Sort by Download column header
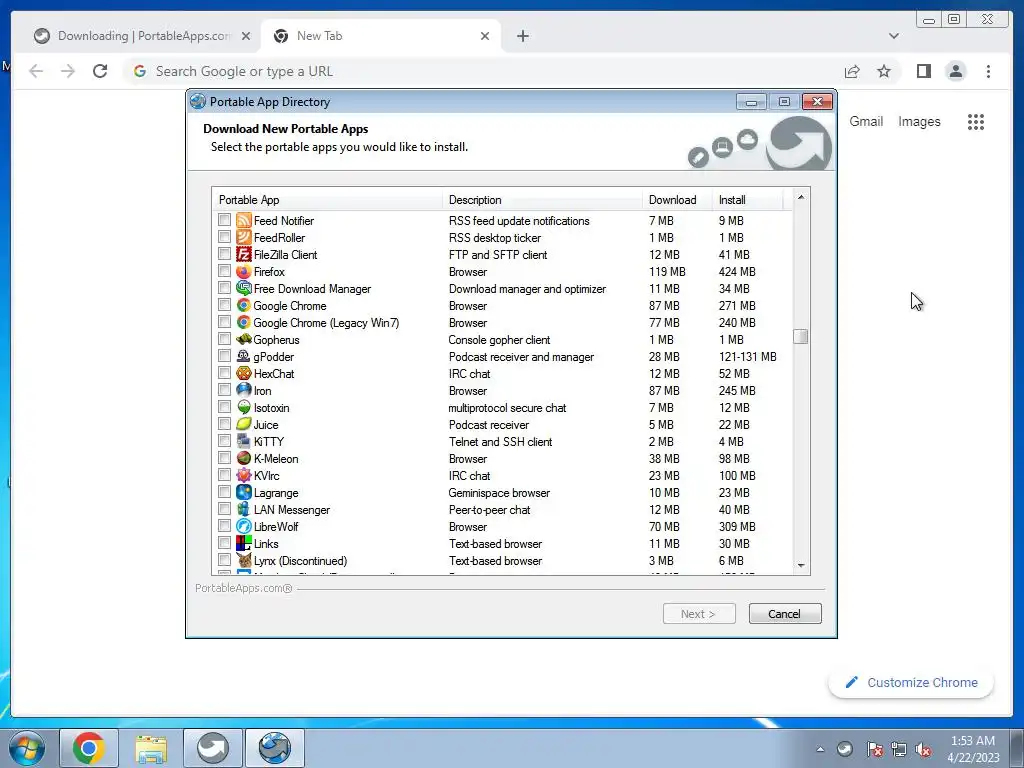The width and height of the screenshot is (1024, 768). 677,200
